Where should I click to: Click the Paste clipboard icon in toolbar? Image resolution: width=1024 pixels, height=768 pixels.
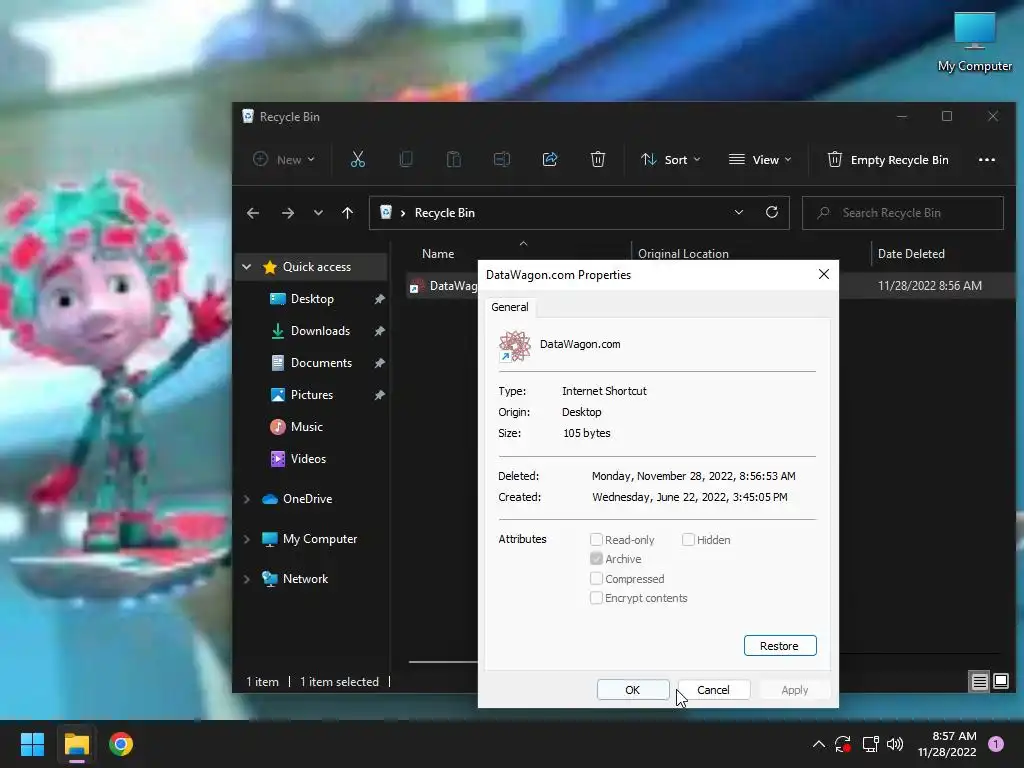tap(453, 159)
